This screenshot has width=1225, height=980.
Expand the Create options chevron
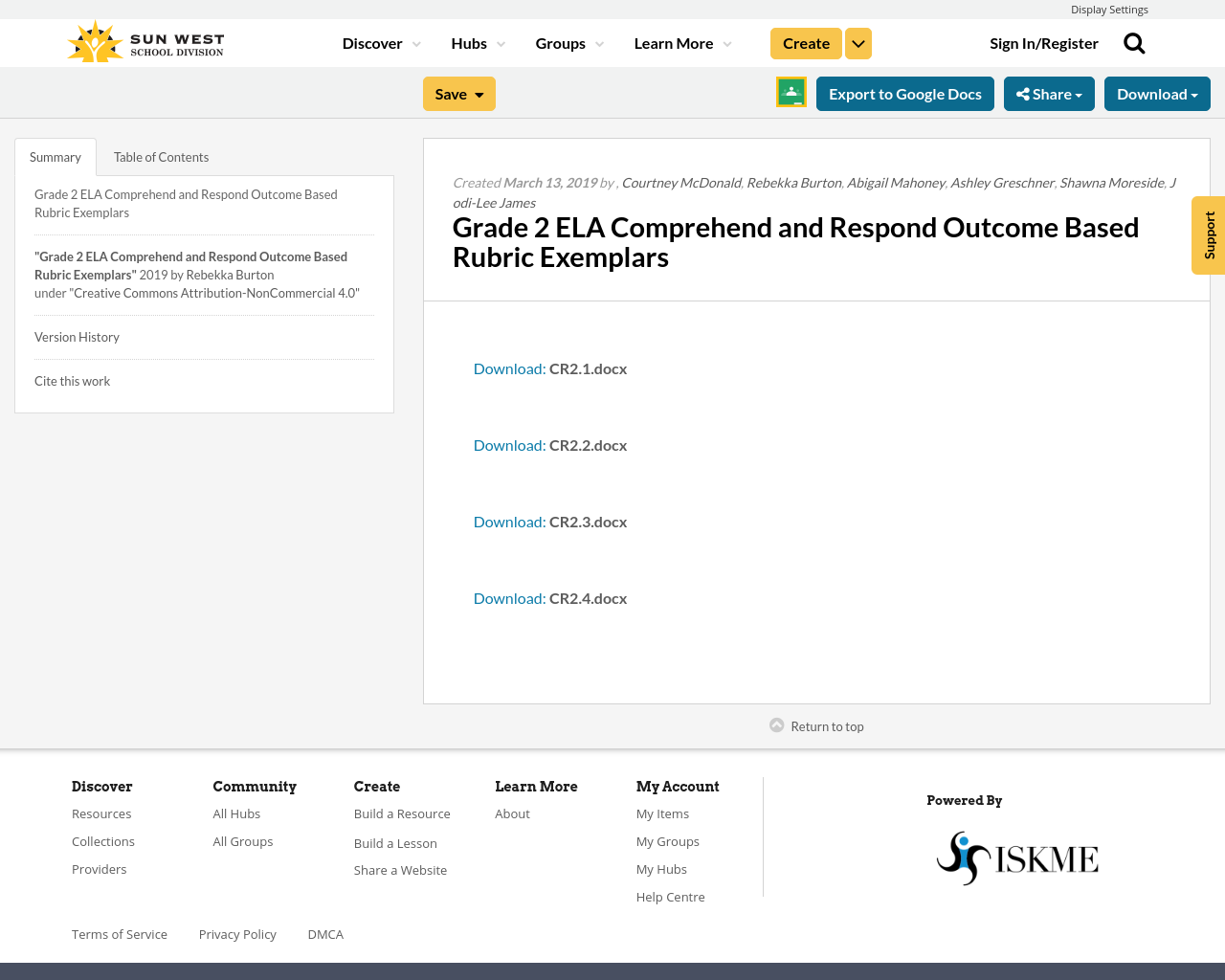(x=857, y=42)
